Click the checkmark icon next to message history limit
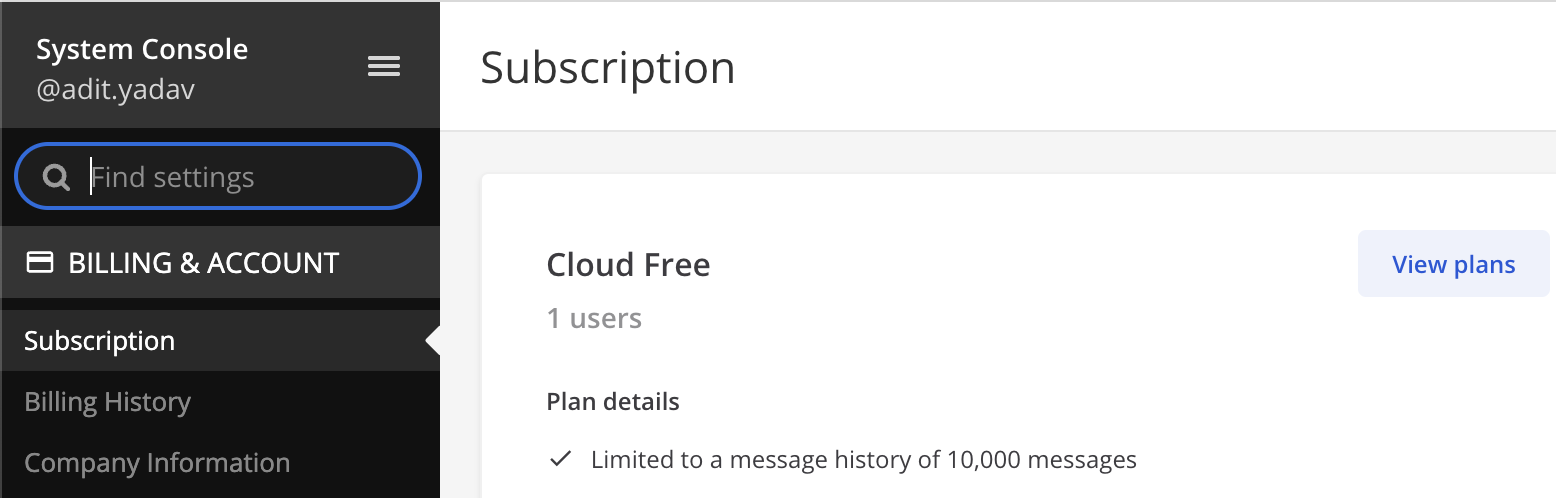 pos(561,460)
